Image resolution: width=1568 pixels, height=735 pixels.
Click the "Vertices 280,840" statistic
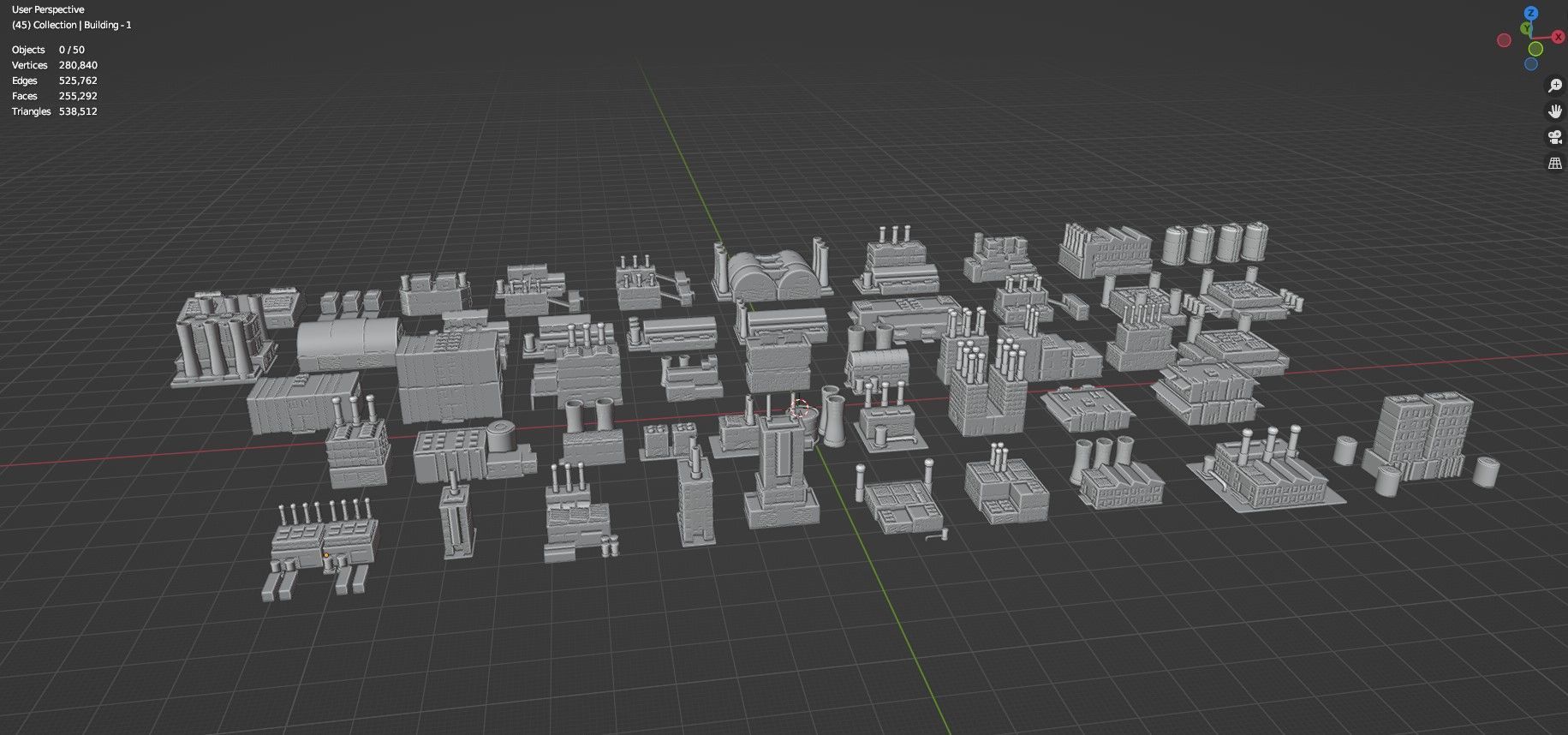(54, 65)
